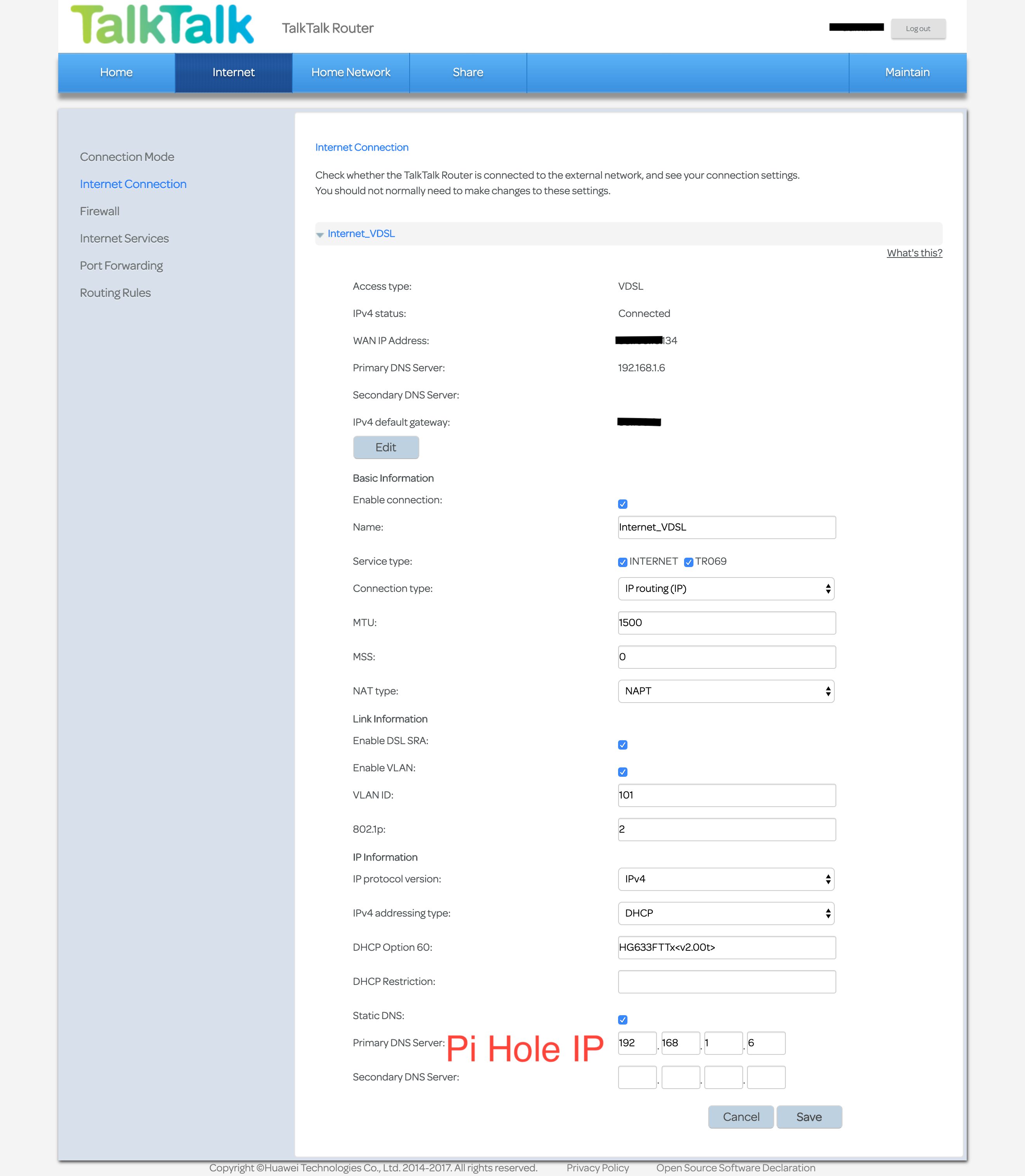The width and height of the screenshot is (1025, 1176).
Task: Click the DHCP Option 60 field
Action: click(727, 948)
